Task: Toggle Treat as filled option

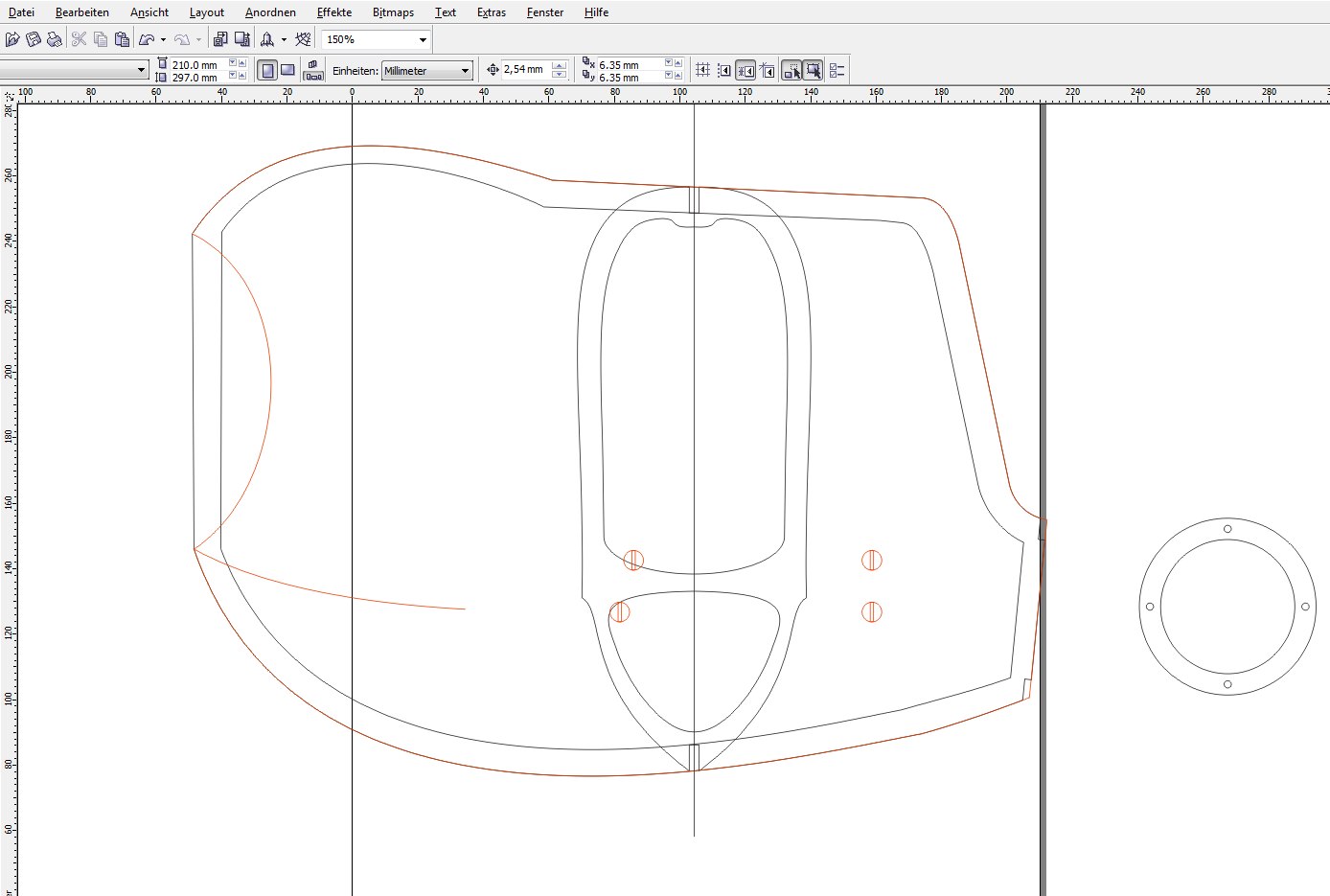Action: [813, 70]
